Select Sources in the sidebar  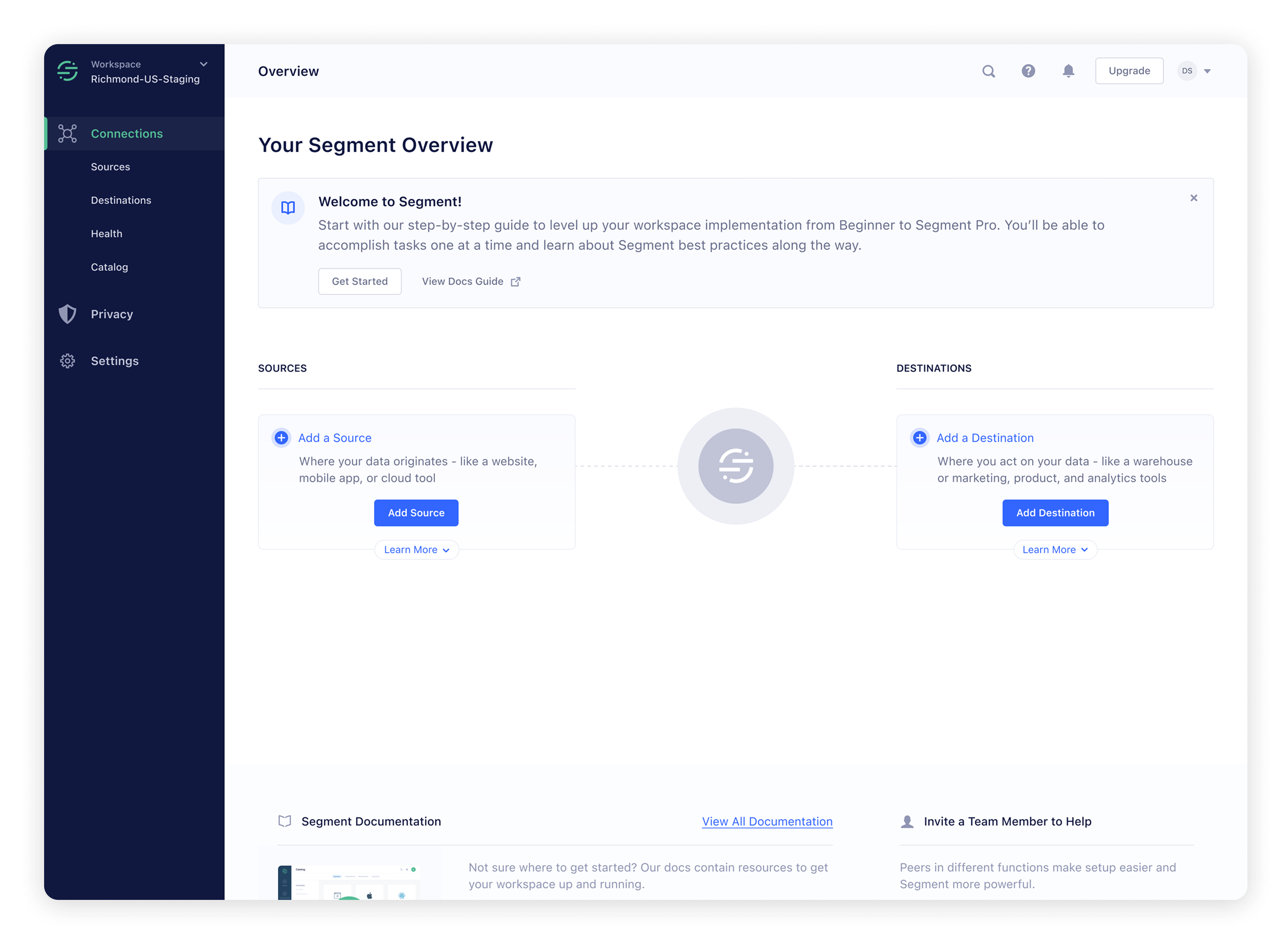pos(110,166)
